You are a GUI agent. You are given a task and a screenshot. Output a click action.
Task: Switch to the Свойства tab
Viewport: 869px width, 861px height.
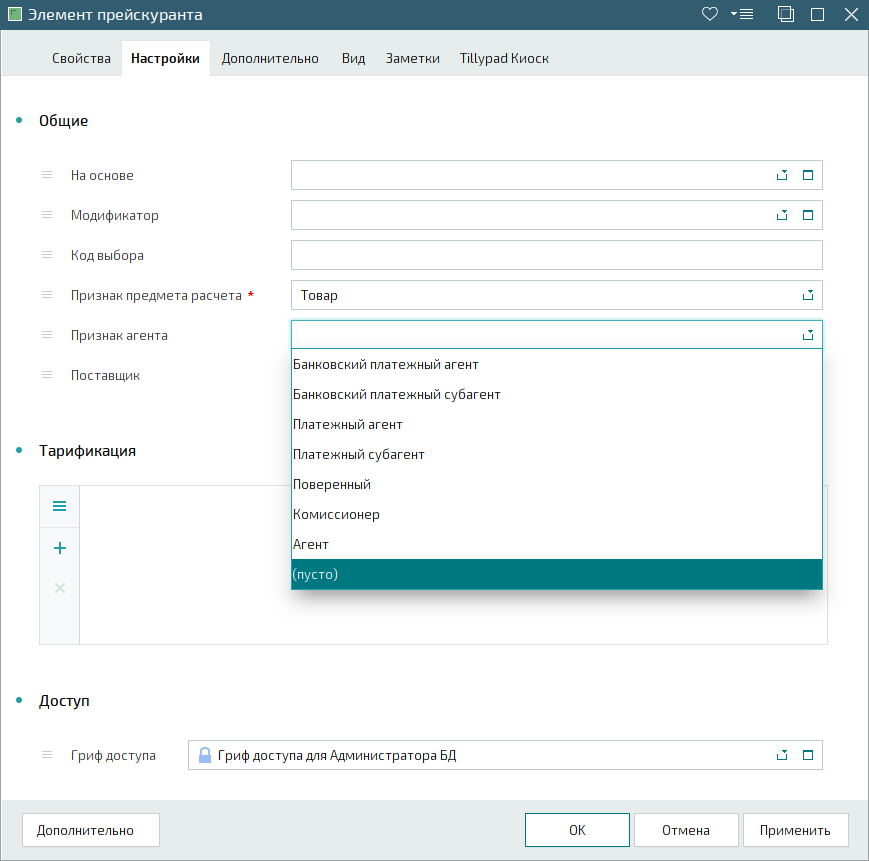(81, 58)
